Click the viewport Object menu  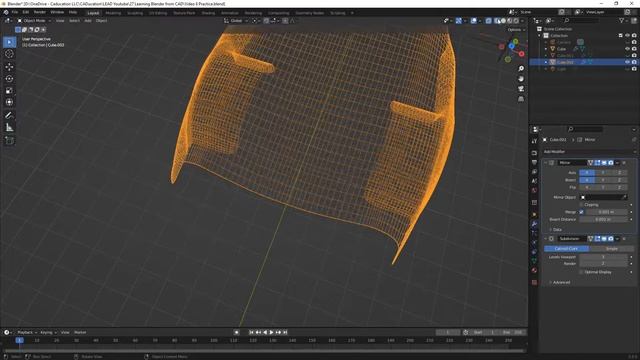click(x=101, y=20)
